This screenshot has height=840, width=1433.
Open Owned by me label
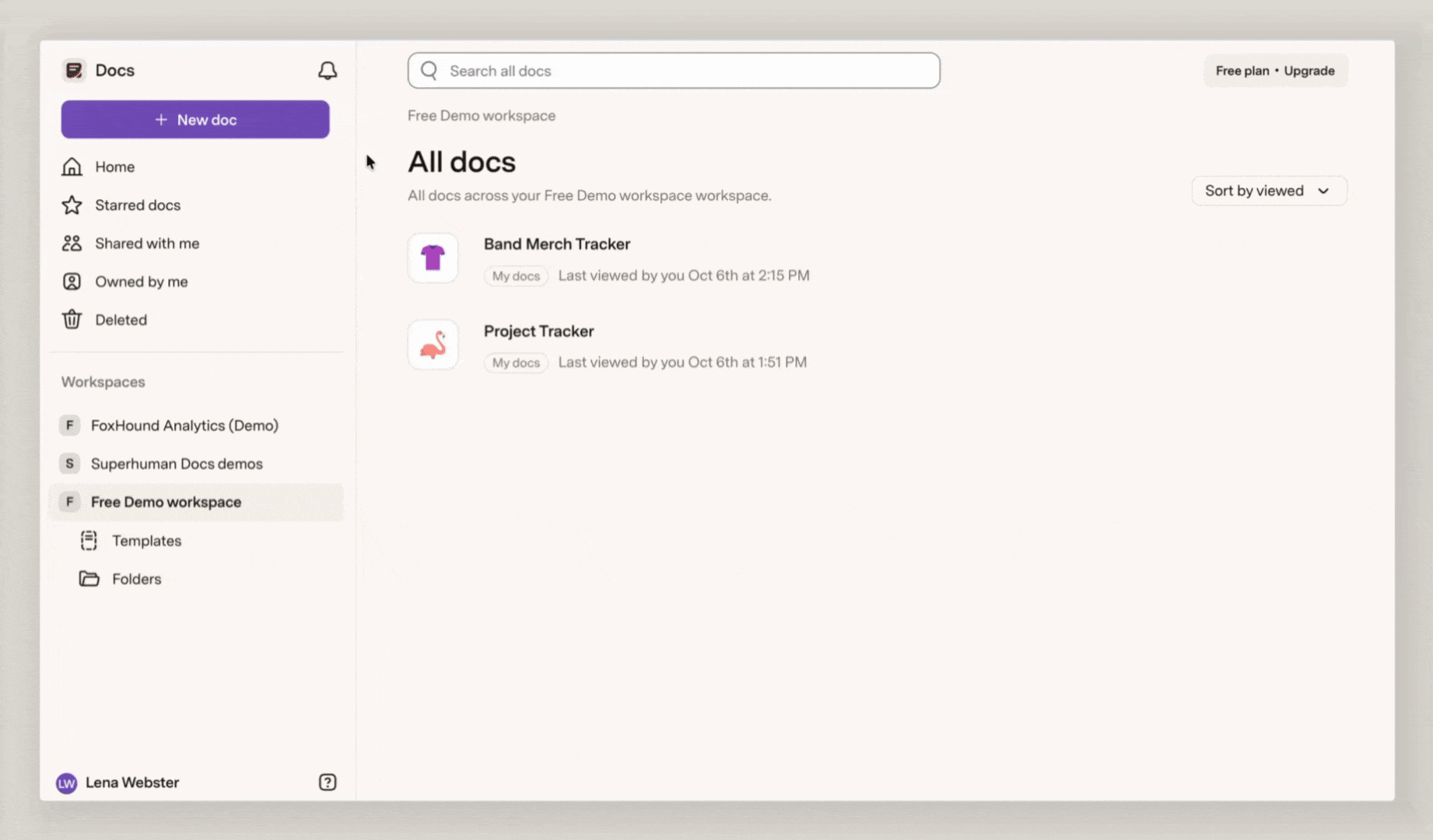142,282
